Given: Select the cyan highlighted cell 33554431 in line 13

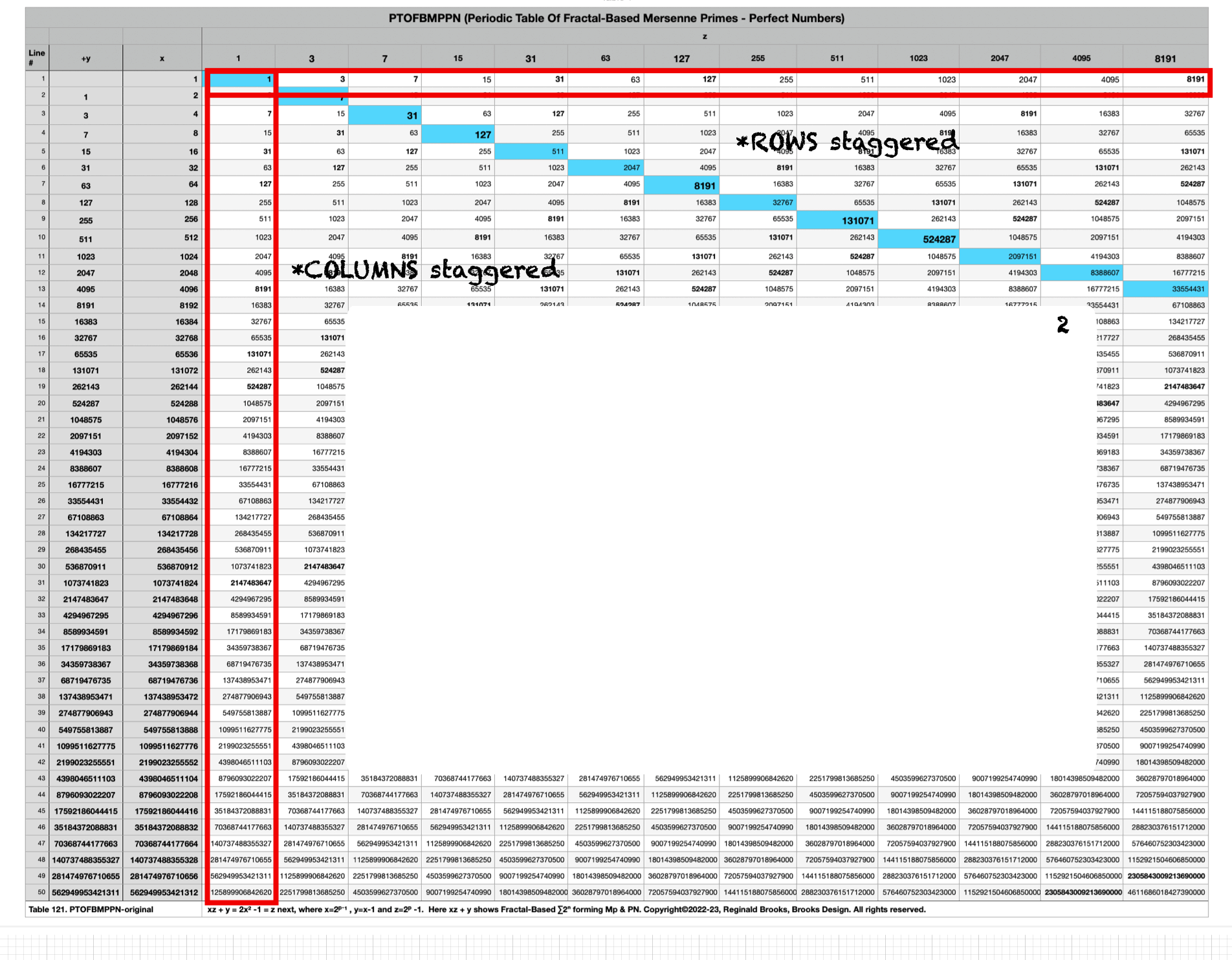Looking at the screenshot, I should tap(1165, 289).
